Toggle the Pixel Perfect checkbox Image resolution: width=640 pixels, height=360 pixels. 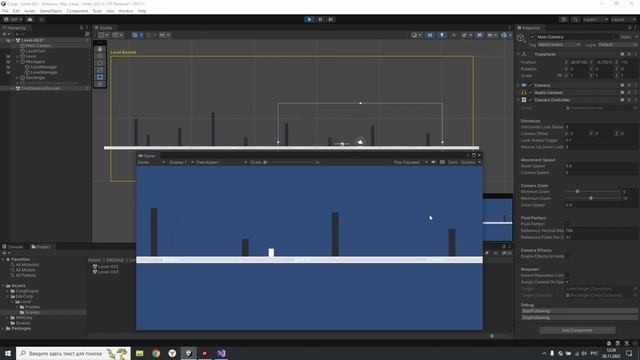(567, 224)
